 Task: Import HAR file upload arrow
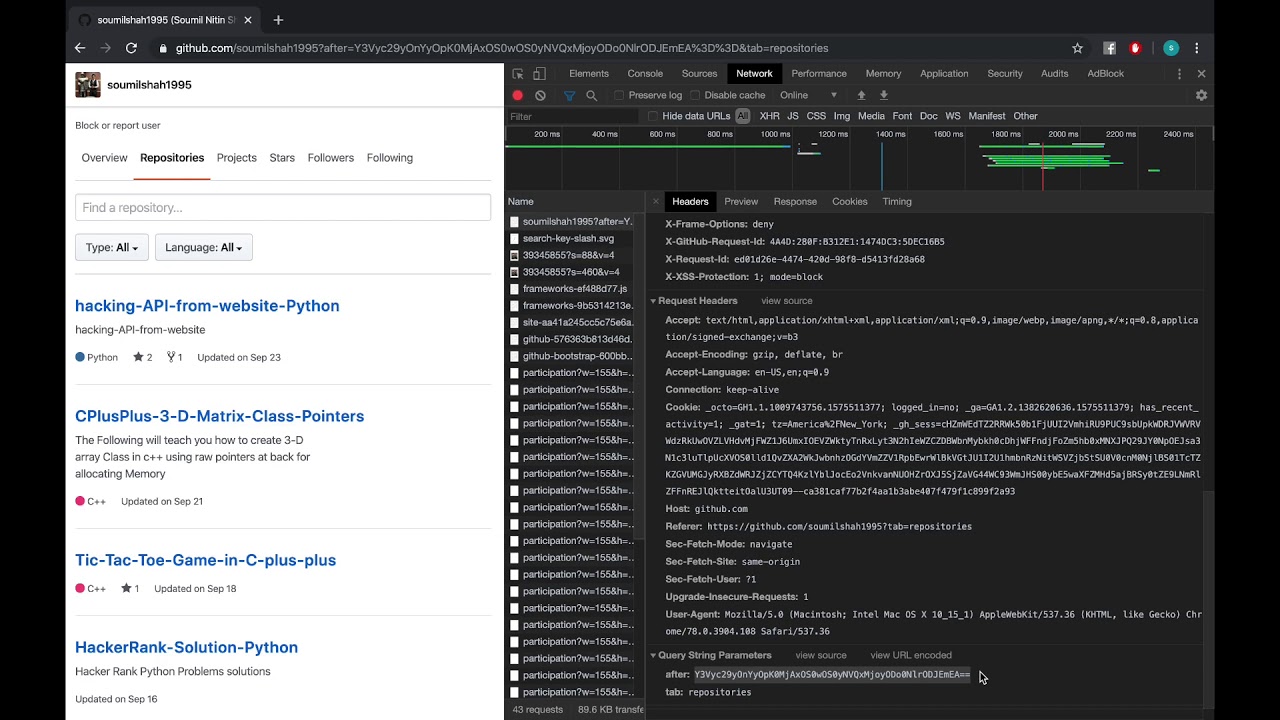click(x=861, y=96)
